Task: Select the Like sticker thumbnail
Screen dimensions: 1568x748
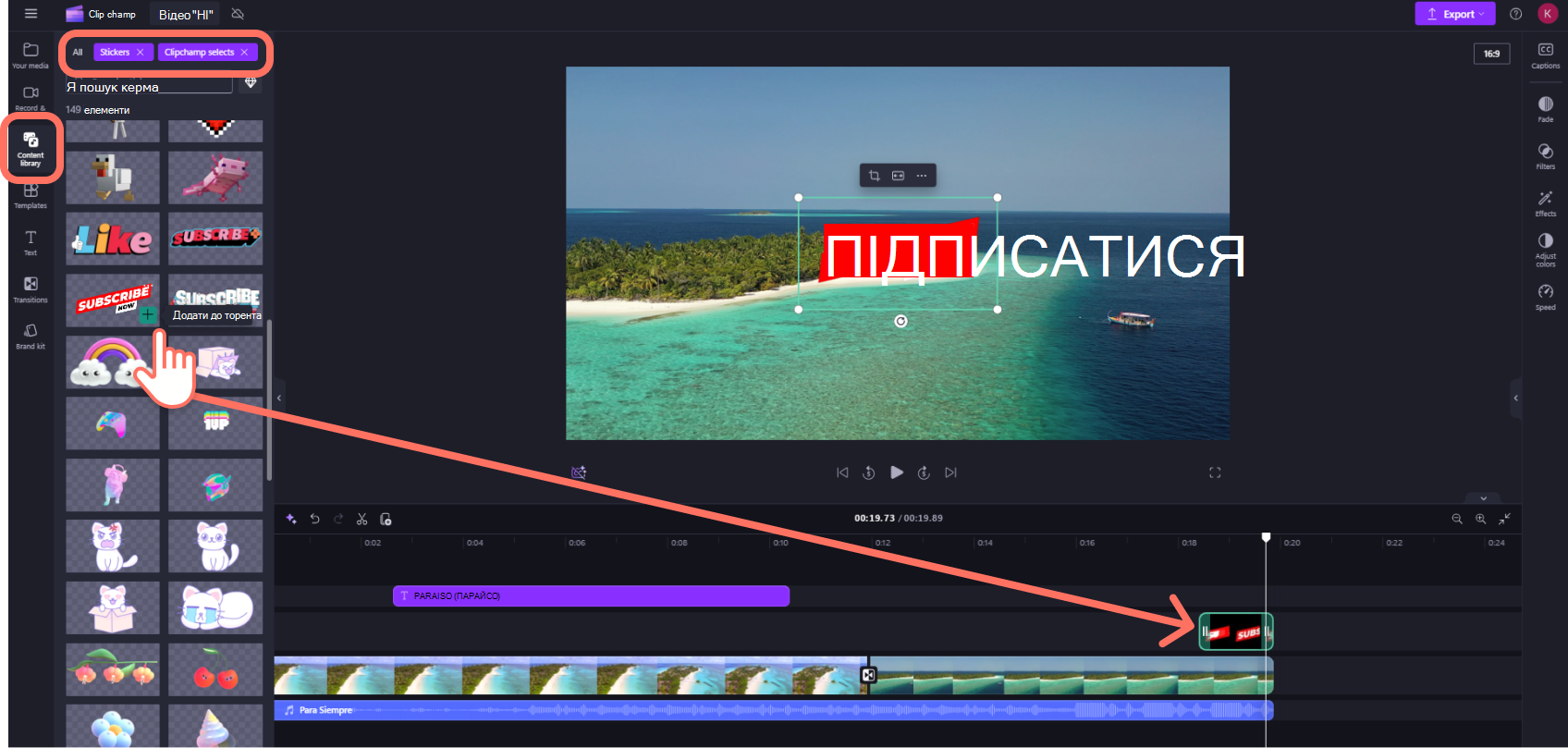Action: point(113,239)
